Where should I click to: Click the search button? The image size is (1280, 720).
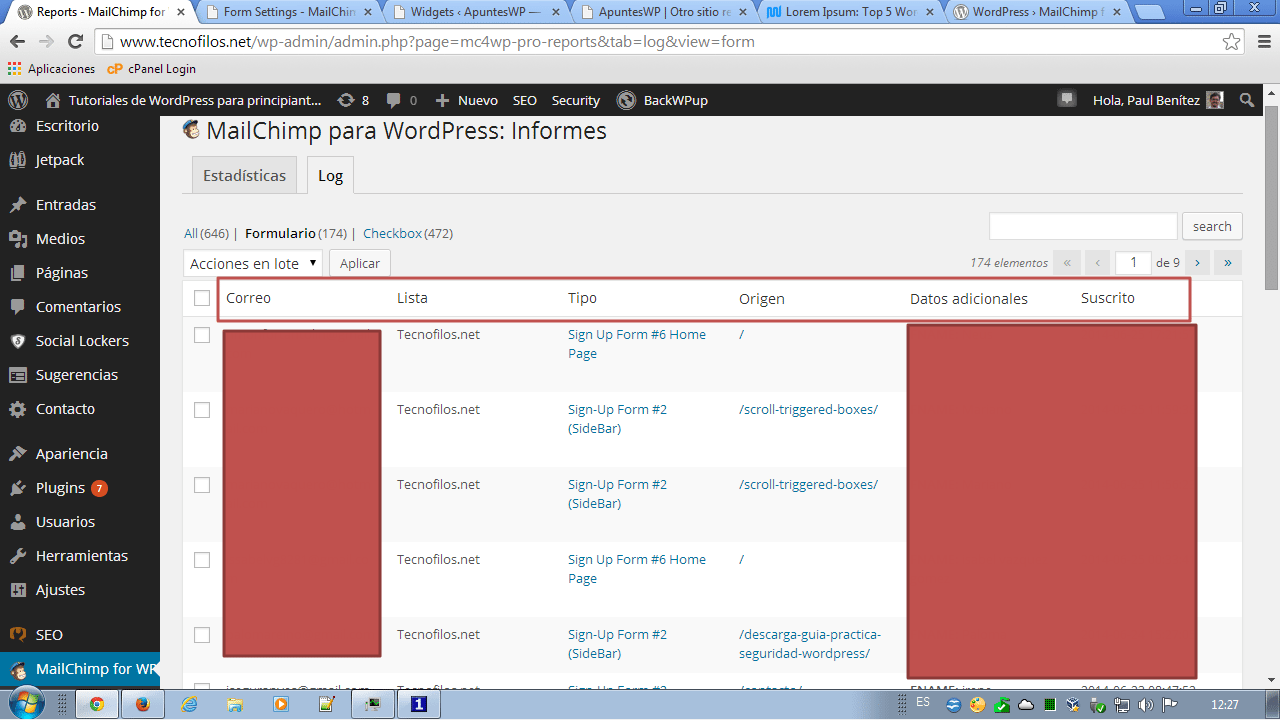[1212, 226]
